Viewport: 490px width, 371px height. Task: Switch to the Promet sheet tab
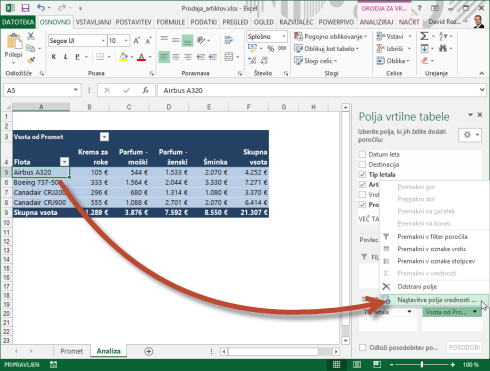(x=72, y=351)
